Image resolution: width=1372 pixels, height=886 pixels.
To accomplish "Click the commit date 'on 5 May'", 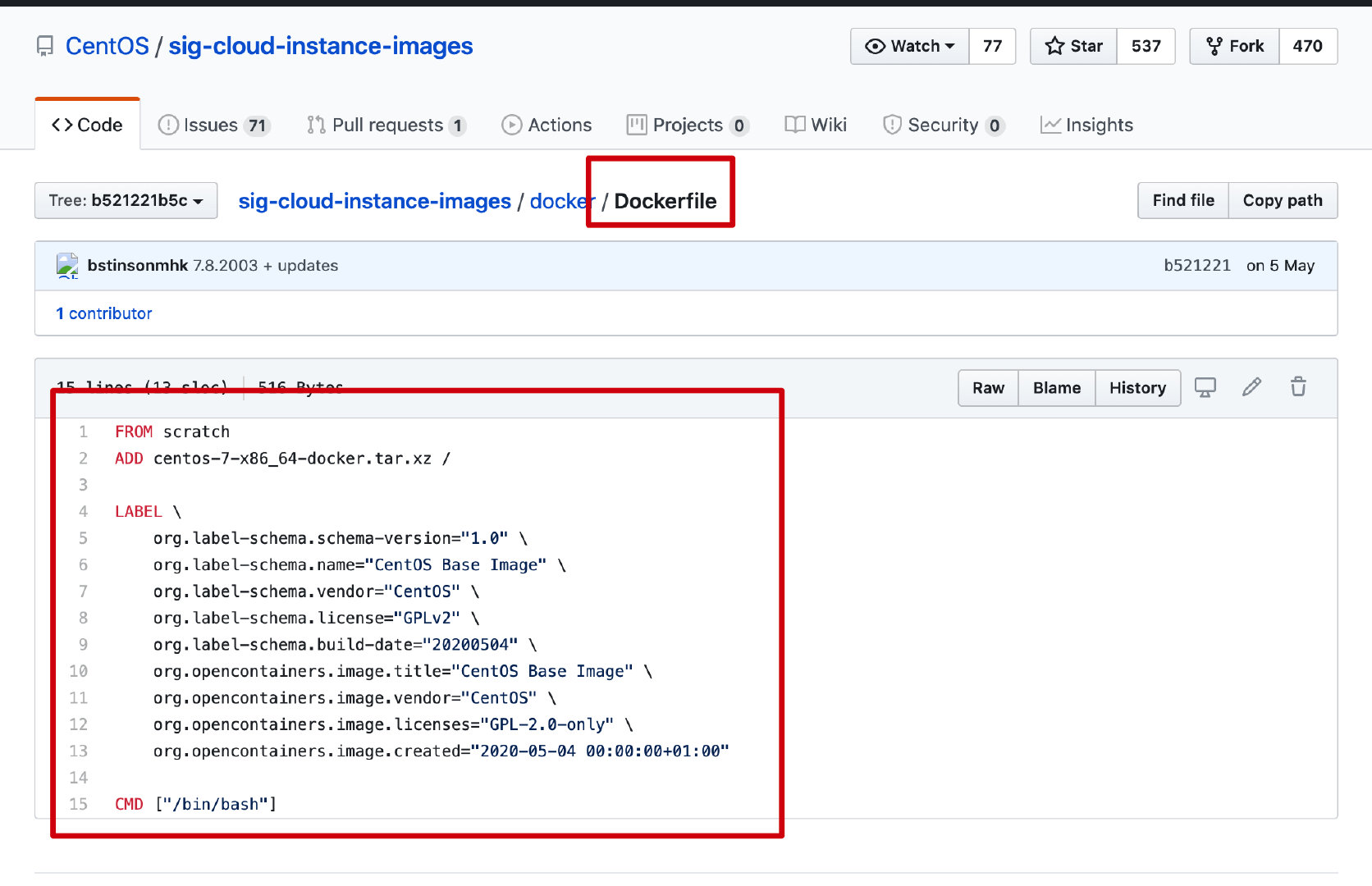I will pos(1280,266).
